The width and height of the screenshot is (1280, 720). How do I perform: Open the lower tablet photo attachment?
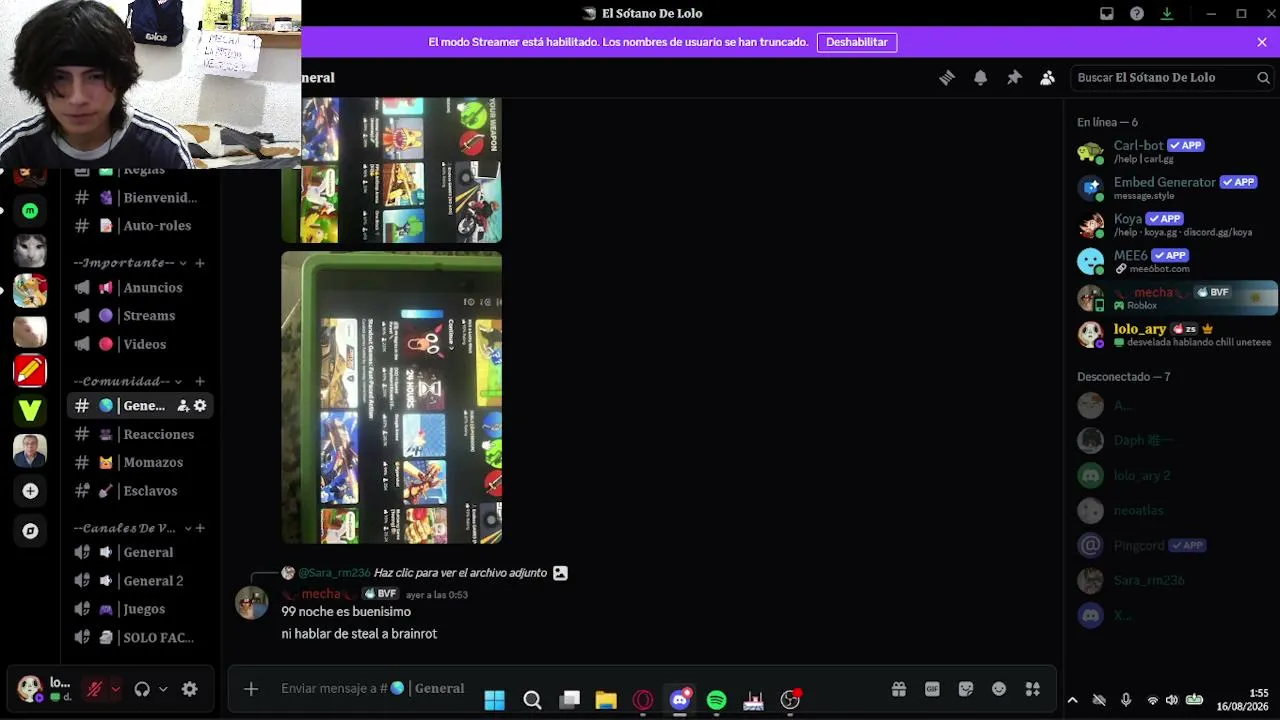coord(391,398)
